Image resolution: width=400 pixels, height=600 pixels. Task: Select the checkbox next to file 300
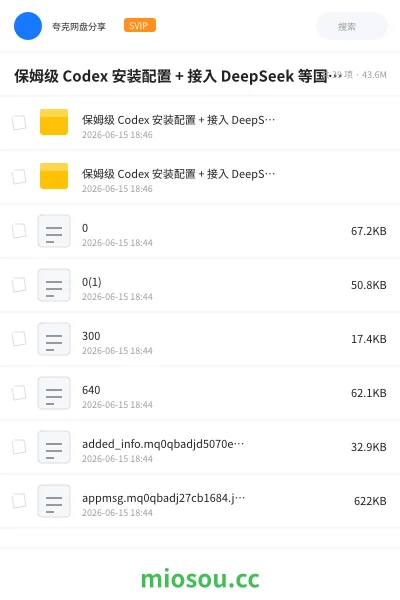tap(19, 339)
